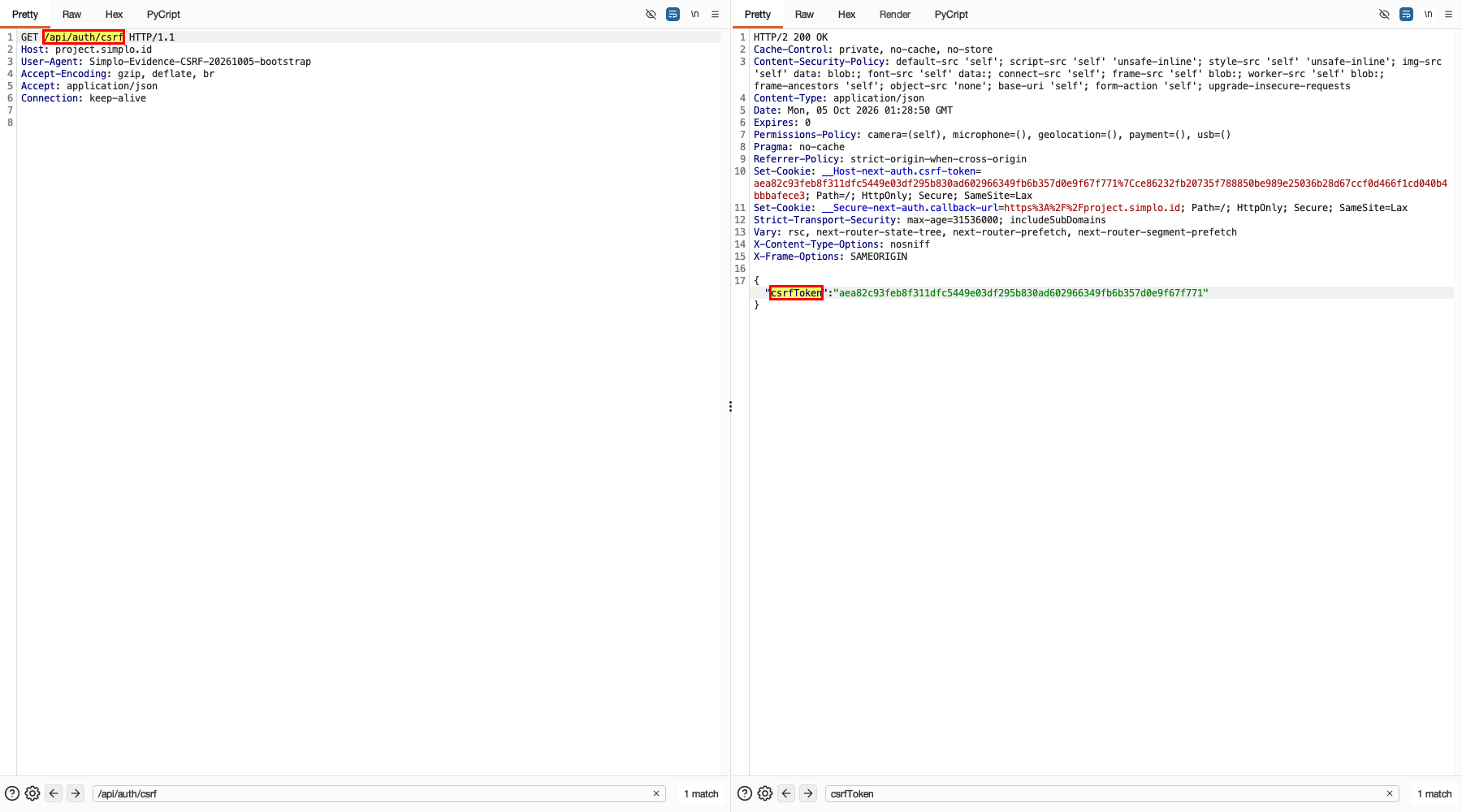Switch response pane to Raw tab
Image resolution: width=1462 pixels, height=812 pixels.
804,15
